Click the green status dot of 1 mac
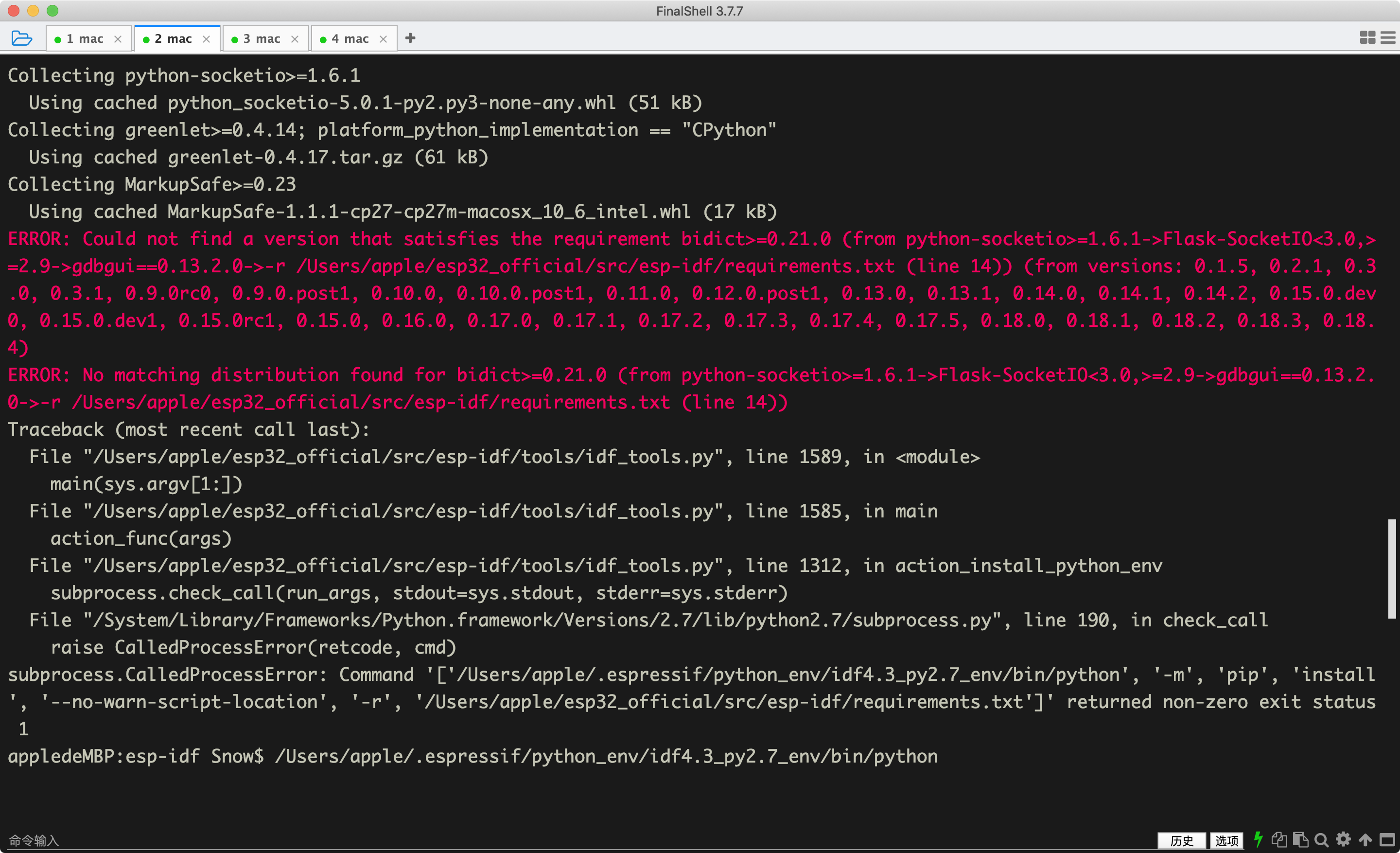The height and width of the screenshot is (853, 1400). pos(57,39)
